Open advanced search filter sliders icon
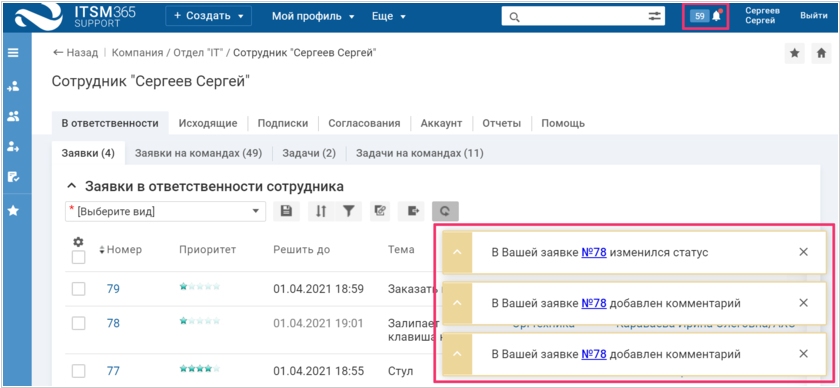840x388 pixels. click(655, 16)
